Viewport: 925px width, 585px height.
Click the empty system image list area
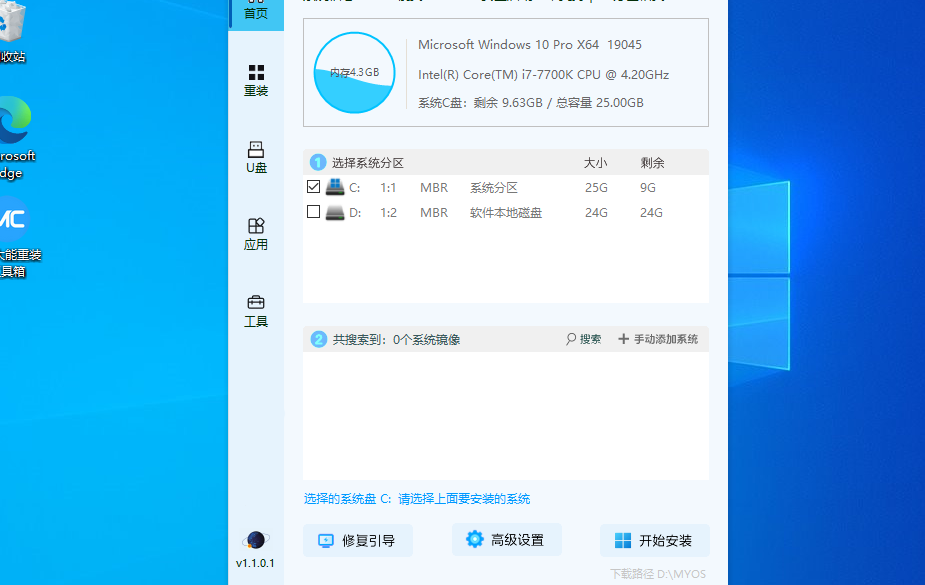point(506,416)
